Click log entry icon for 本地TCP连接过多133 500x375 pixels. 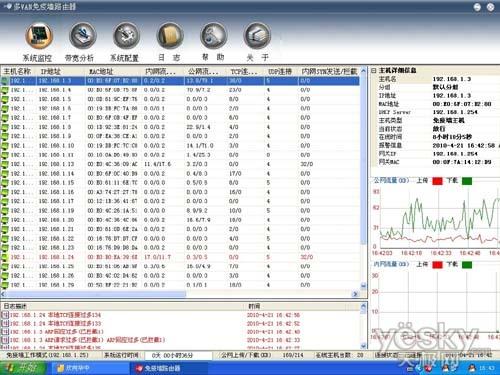click(x=5, y=323)
